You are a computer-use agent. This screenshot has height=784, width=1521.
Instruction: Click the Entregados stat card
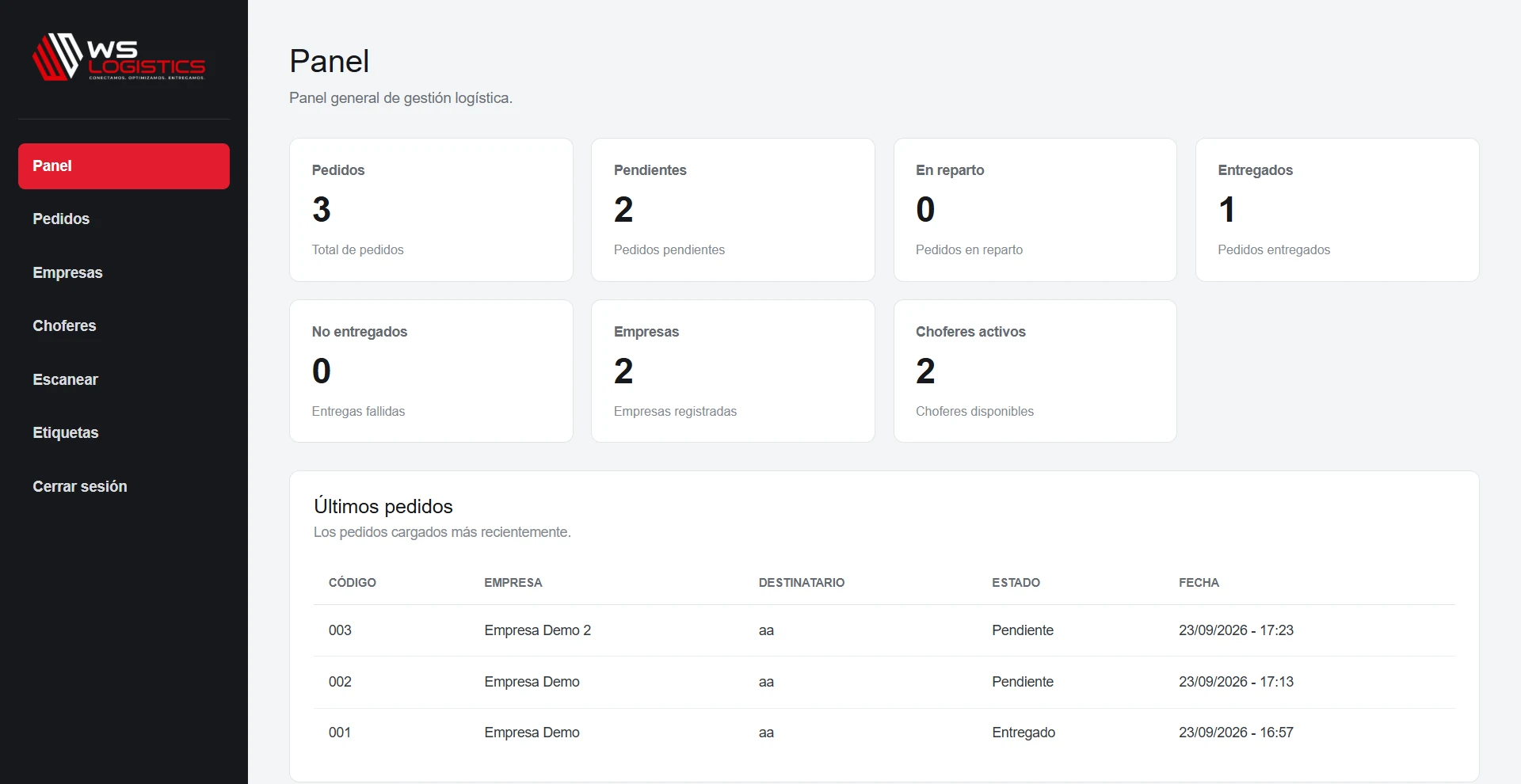coord(1337,210)
